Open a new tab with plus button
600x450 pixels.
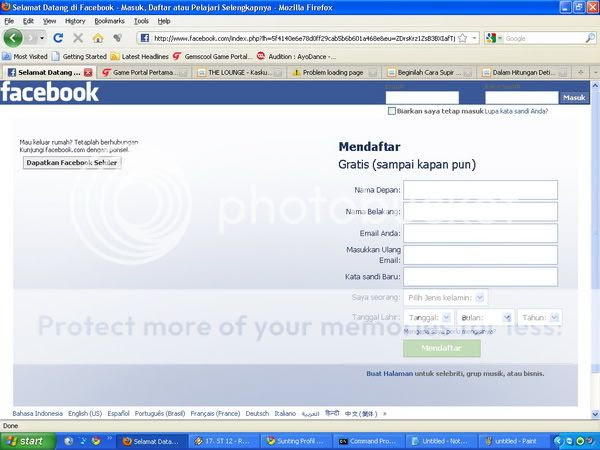pos(580,72)
